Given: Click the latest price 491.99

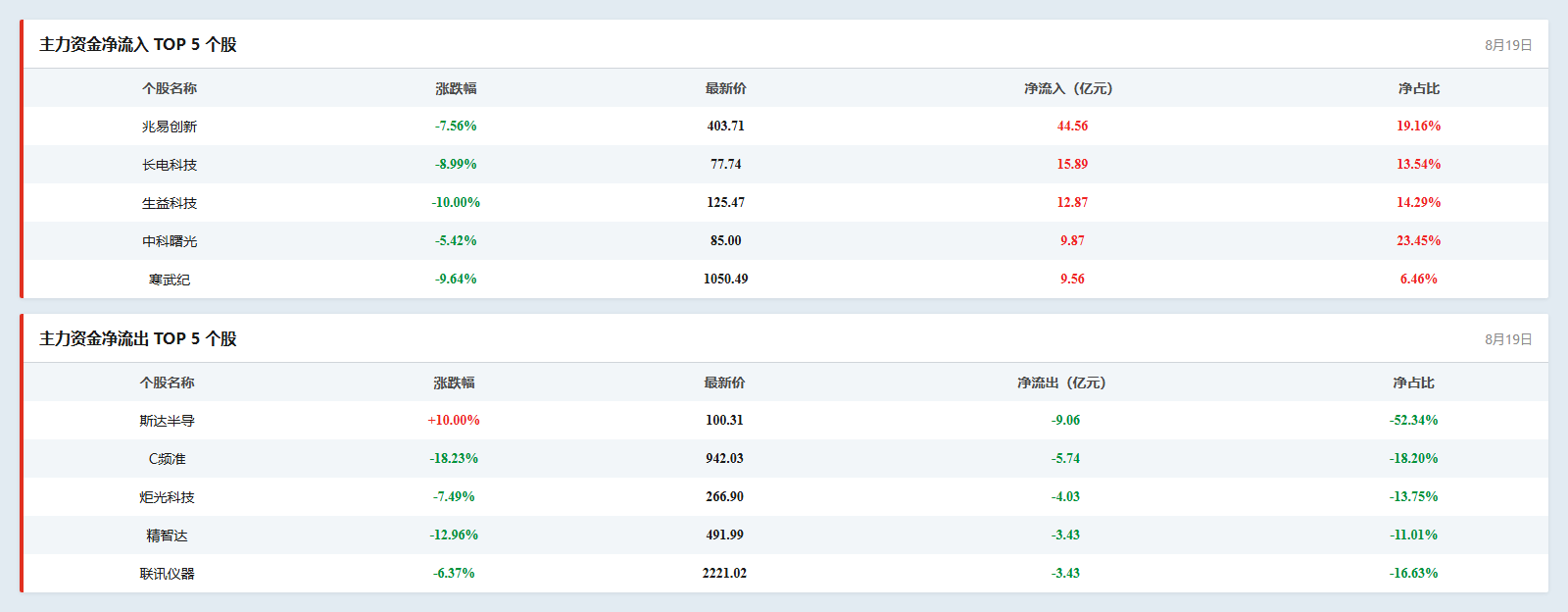Looking at the screenshot, I should pyautogui.click(x=724, y=535).
